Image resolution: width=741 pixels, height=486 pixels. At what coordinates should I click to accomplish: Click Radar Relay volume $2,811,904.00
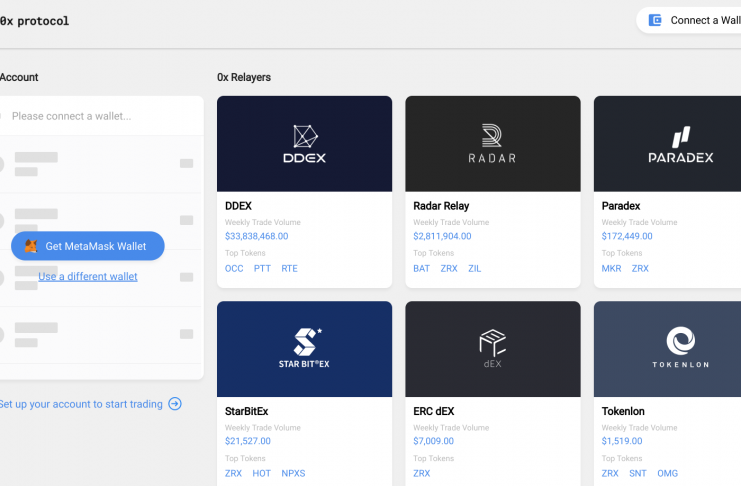[x=442, y=236]
